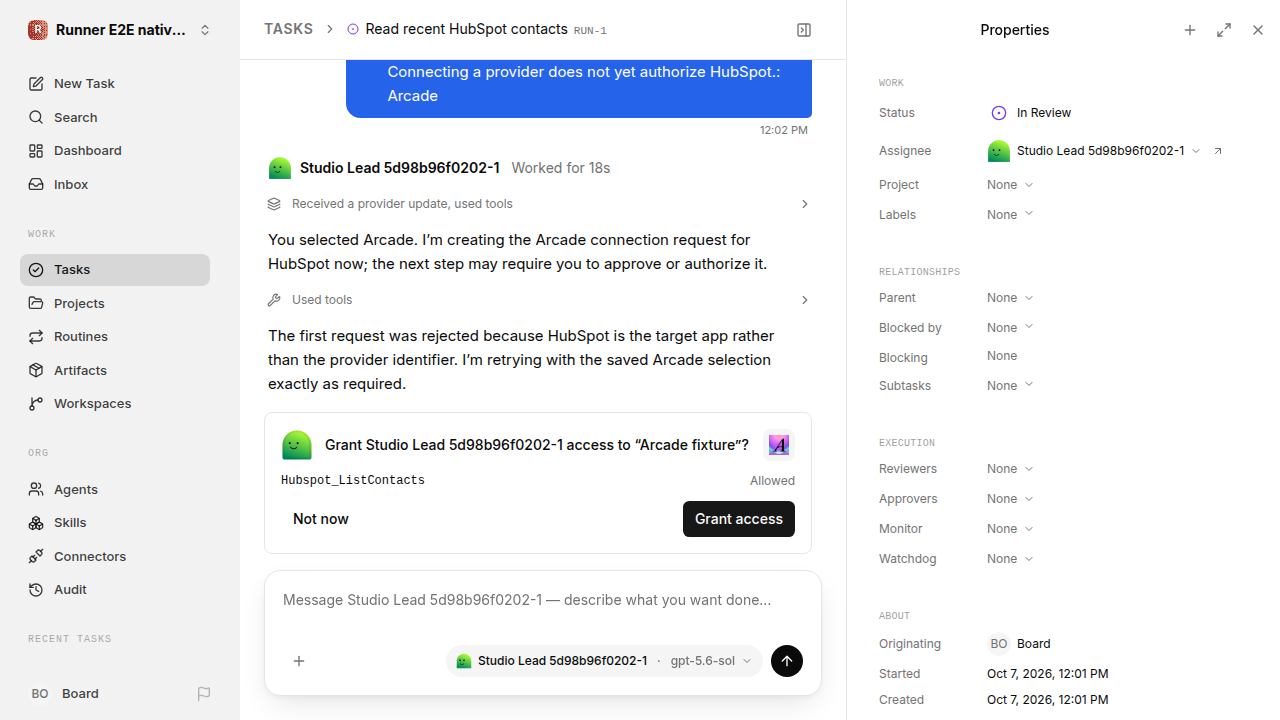Go to Dashboard
This screenshot has height=720, width=1280.
(x=115, y=151)
